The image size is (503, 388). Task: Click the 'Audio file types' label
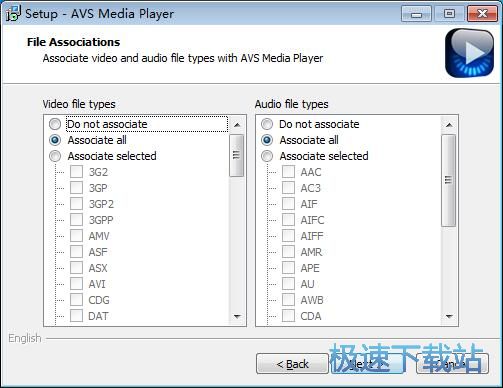(x=292, y=104)
